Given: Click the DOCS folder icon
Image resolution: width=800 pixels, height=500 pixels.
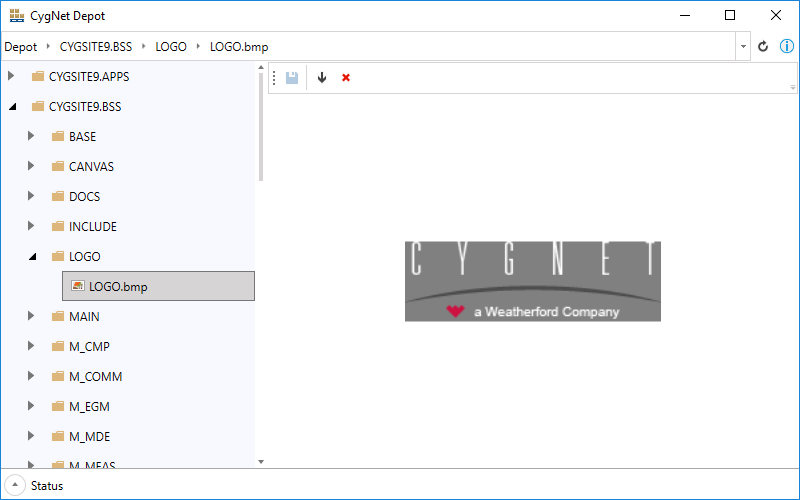Looking at the screenshot, I should [58, 196].
